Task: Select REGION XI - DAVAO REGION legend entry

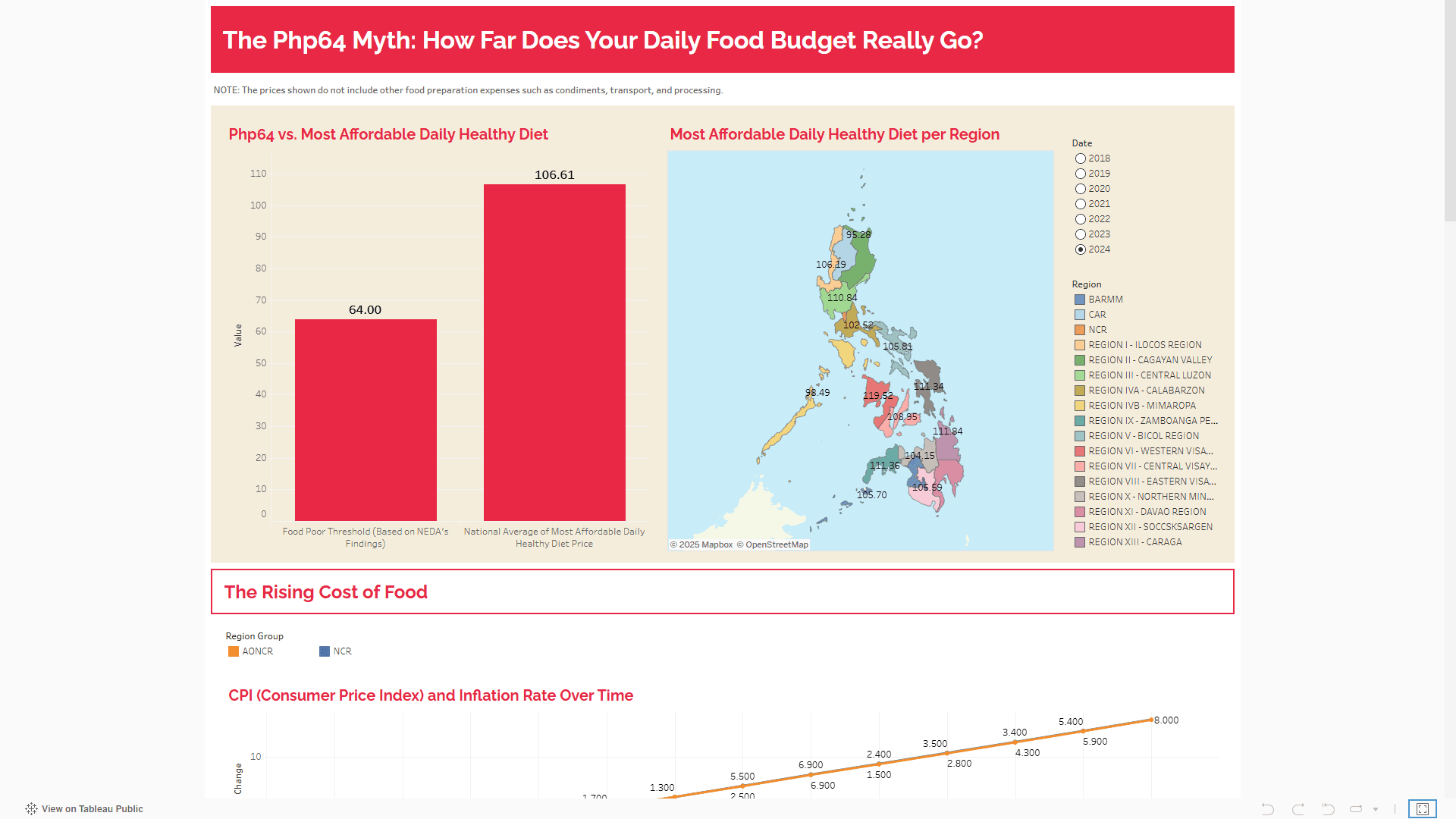Action: (x=1147, y=512)
